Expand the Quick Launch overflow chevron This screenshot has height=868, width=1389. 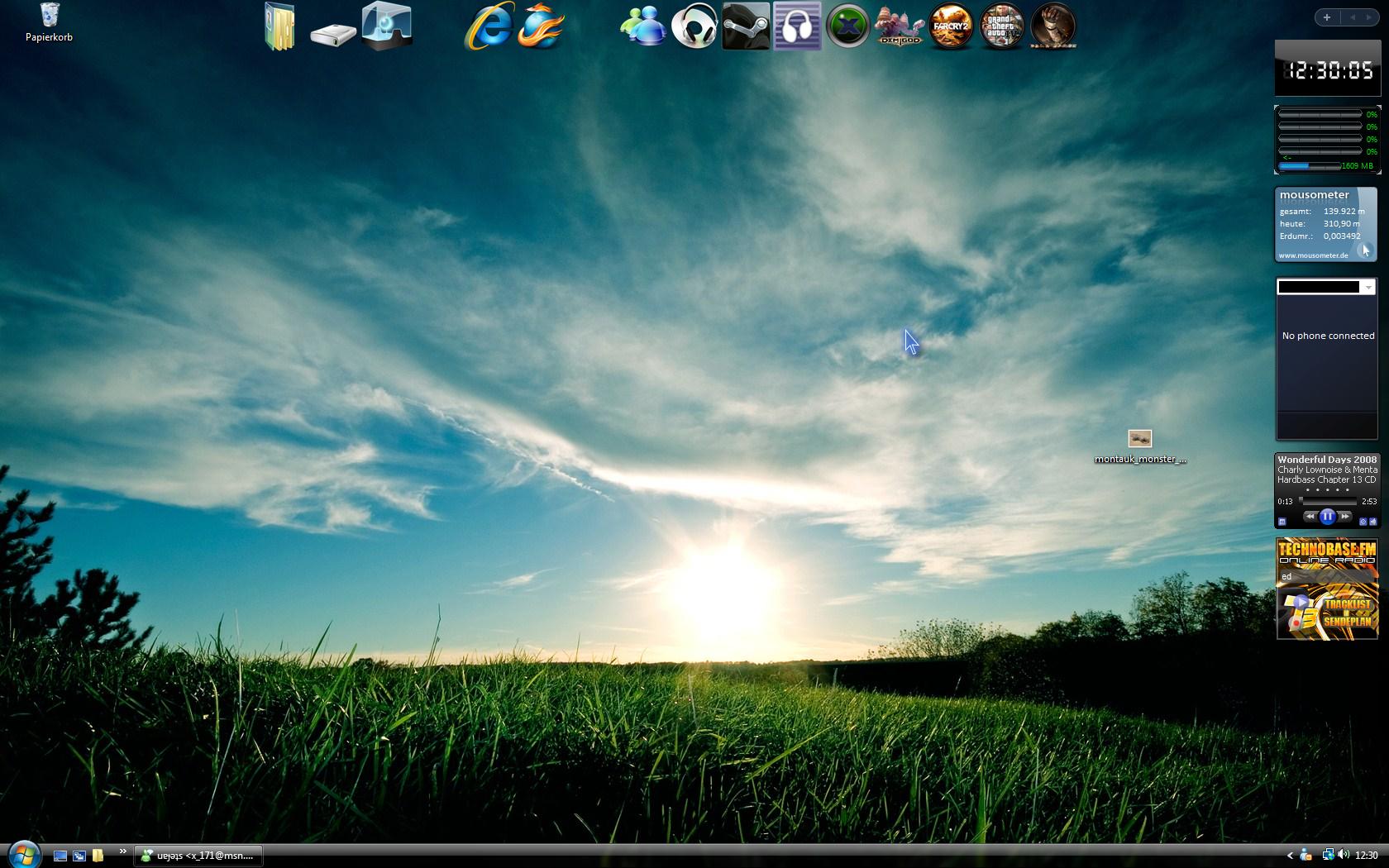pyautogui.click(x=123, y=852)
